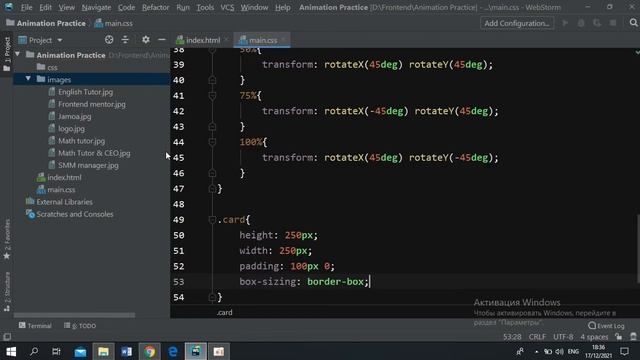Select the css folder
The image size is (640, 360).
point(52,67)
